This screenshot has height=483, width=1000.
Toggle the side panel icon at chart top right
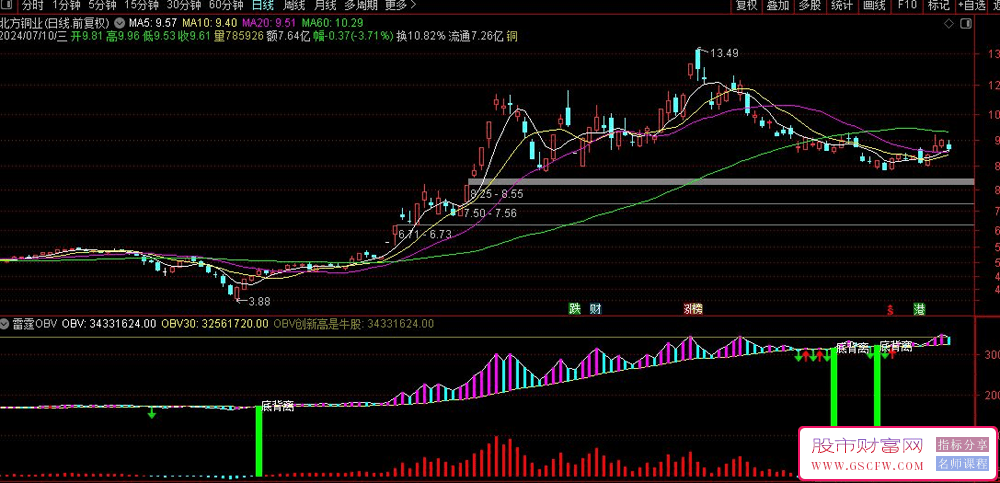[966, 24]
